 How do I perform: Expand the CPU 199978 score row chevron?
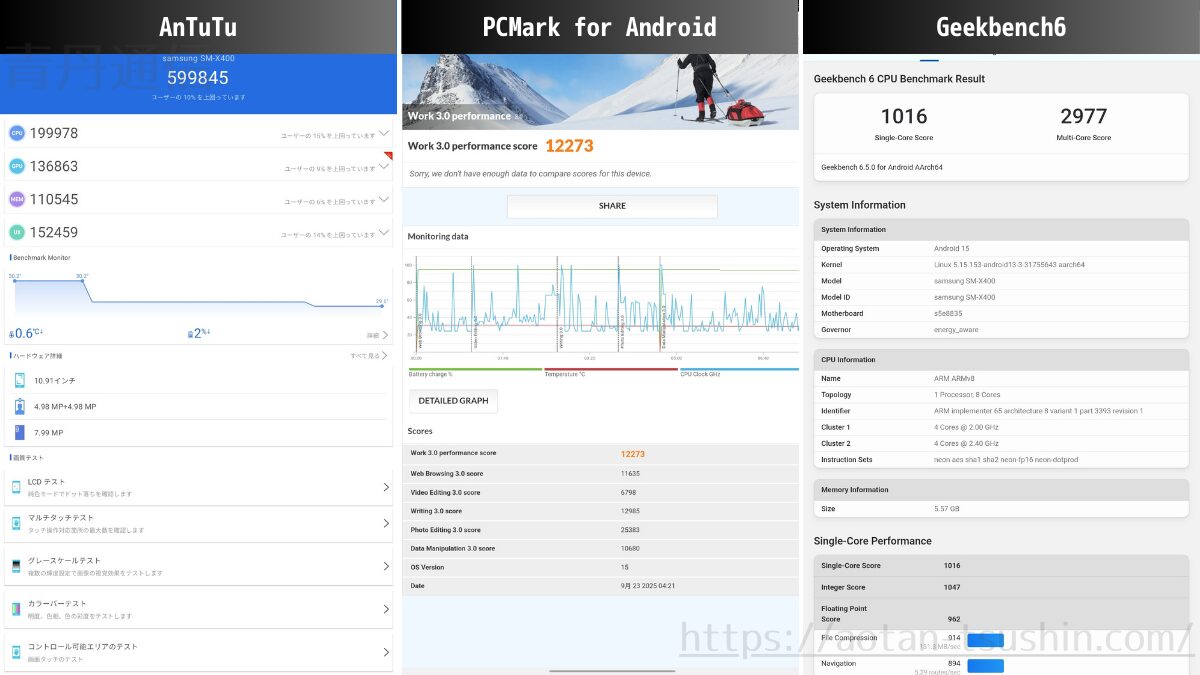[x=383, y=132]
